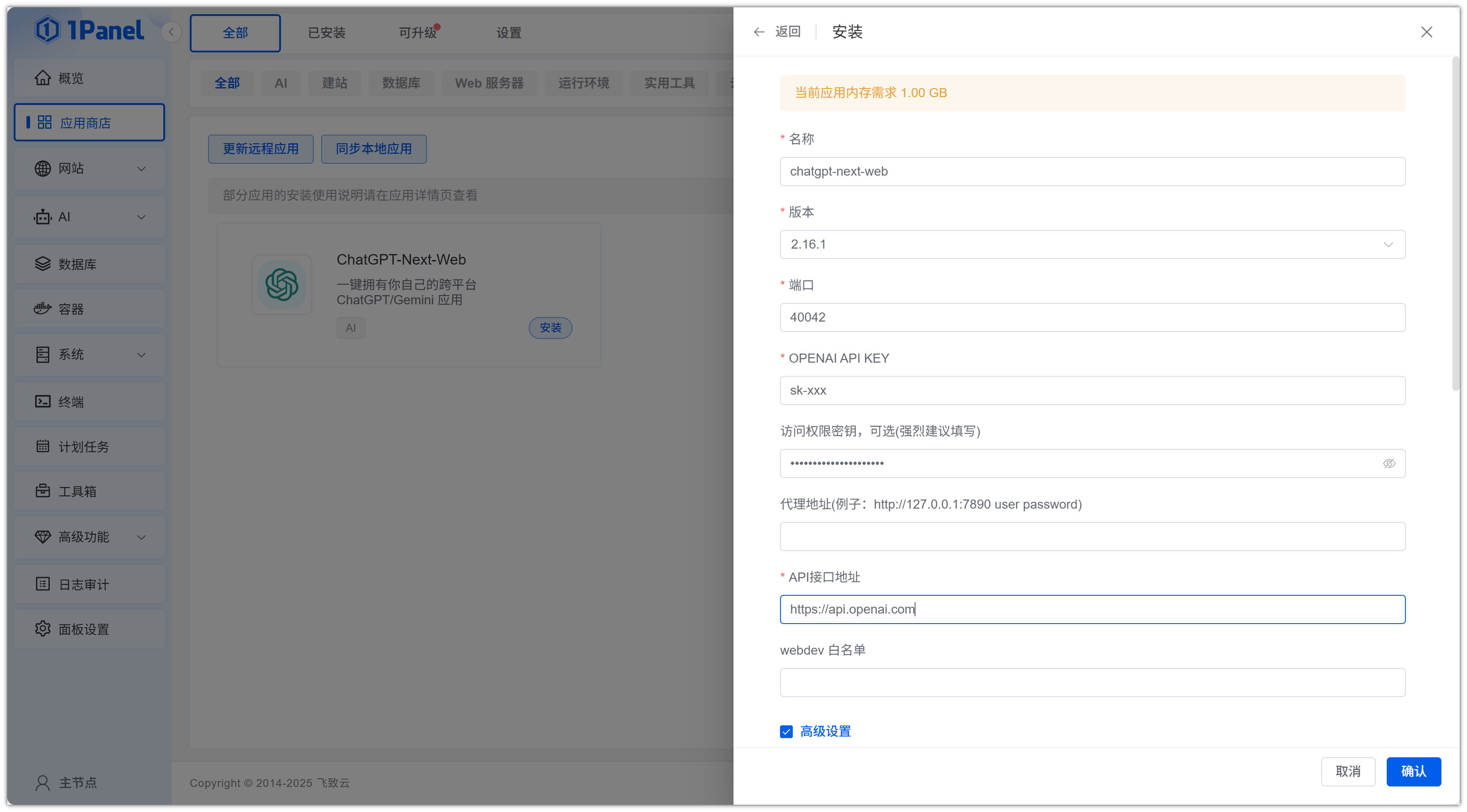Image resolution: width=1467 pixels, height=812 pixels.
Task: Click the 确认 button to install
Action: [x=1413, y=771]
